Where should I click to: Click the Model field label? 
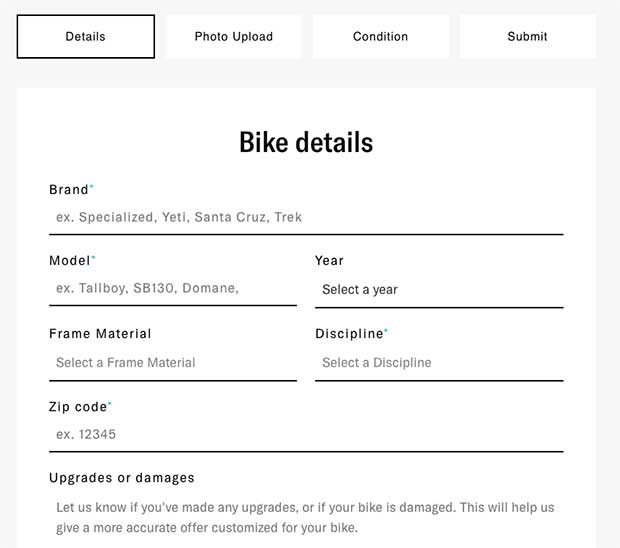click(x=69, y=260)
